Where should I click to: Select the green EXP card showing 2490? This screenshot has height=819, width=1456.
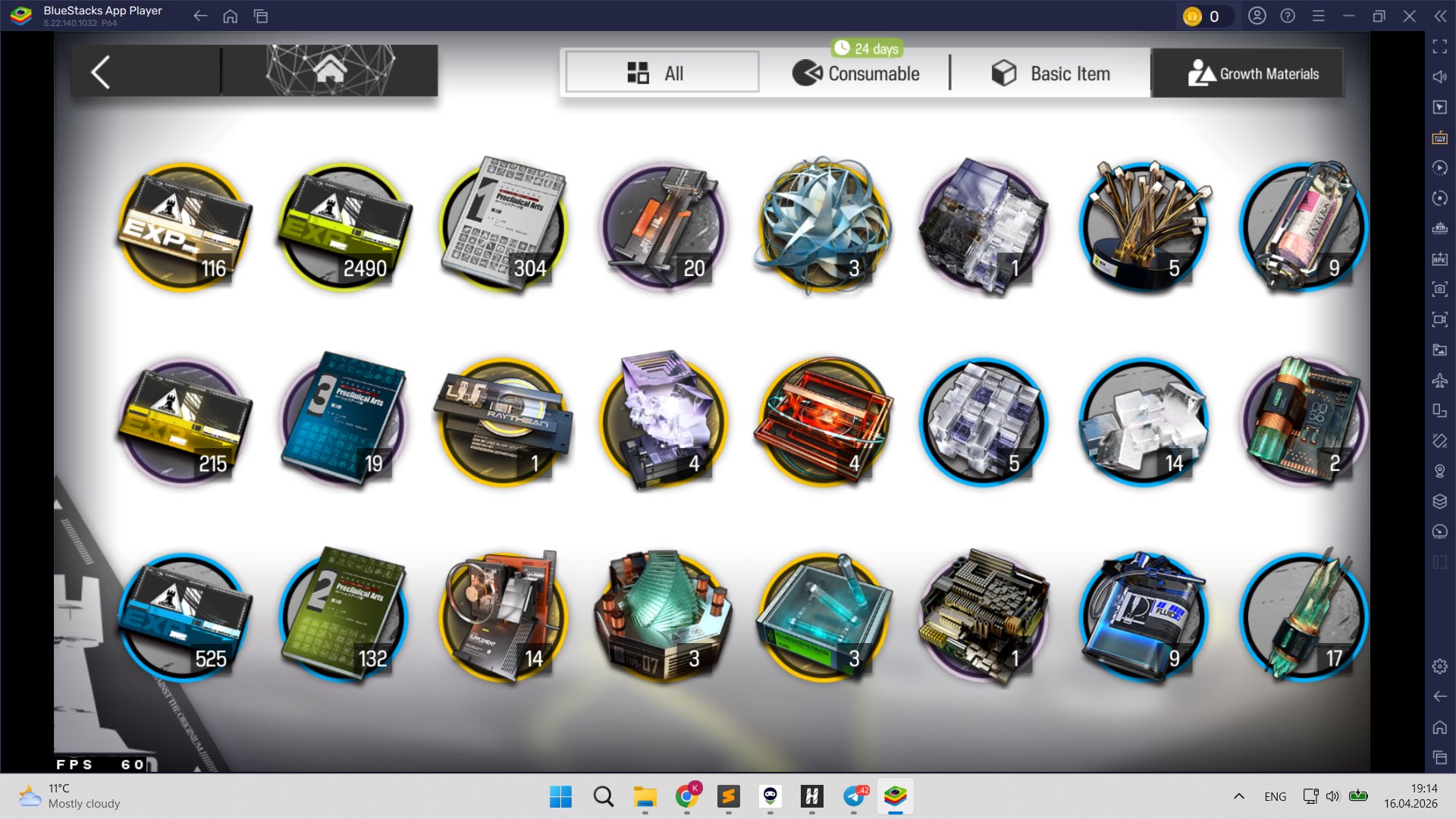(x=343, y=227)
